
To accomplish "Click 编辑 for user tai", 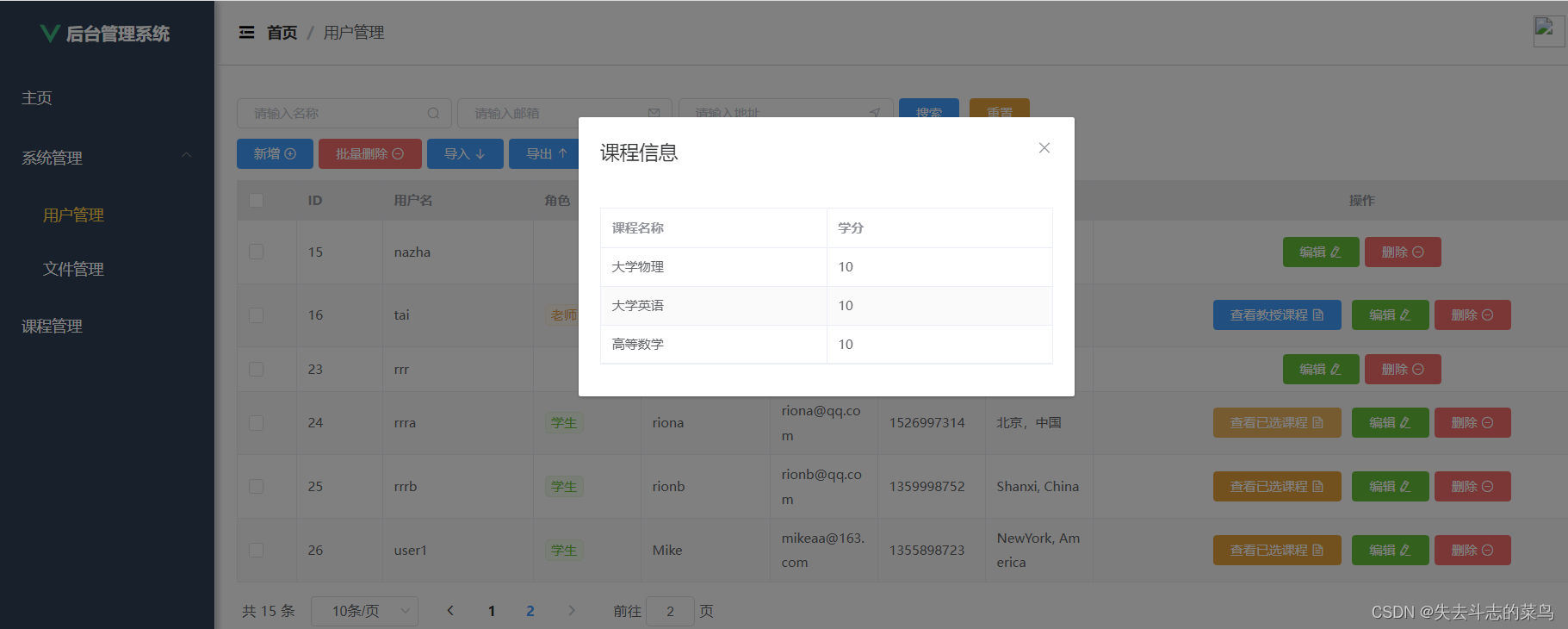I will (1390, 315).
